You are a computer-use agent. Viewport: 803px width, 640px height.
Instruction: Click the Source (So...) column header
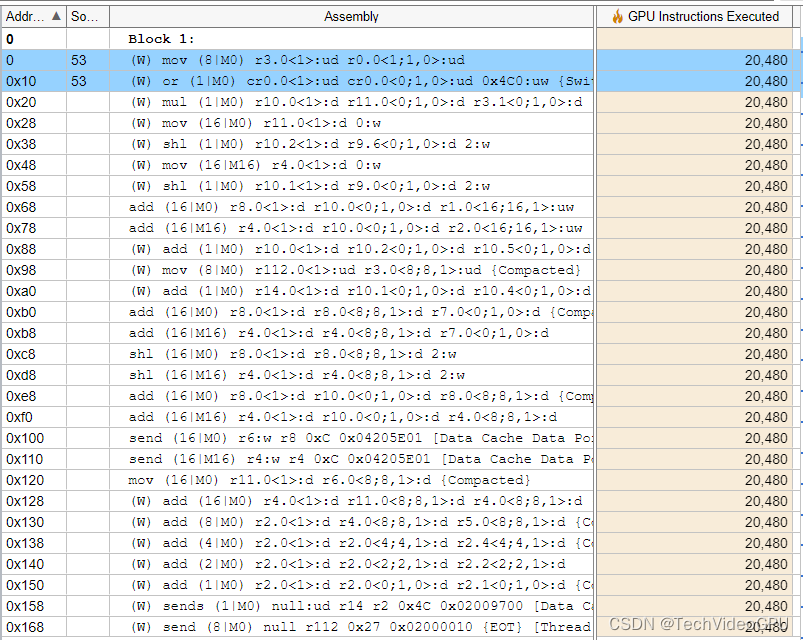pyautogui.click(x=88, y=16)
